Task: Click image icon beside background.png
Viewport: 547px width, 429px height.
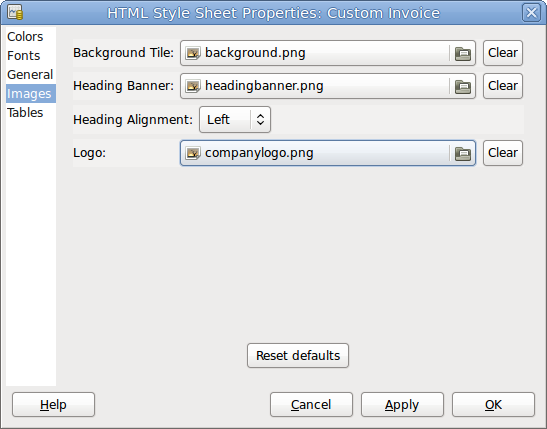Action: click(x=193, y=53)
